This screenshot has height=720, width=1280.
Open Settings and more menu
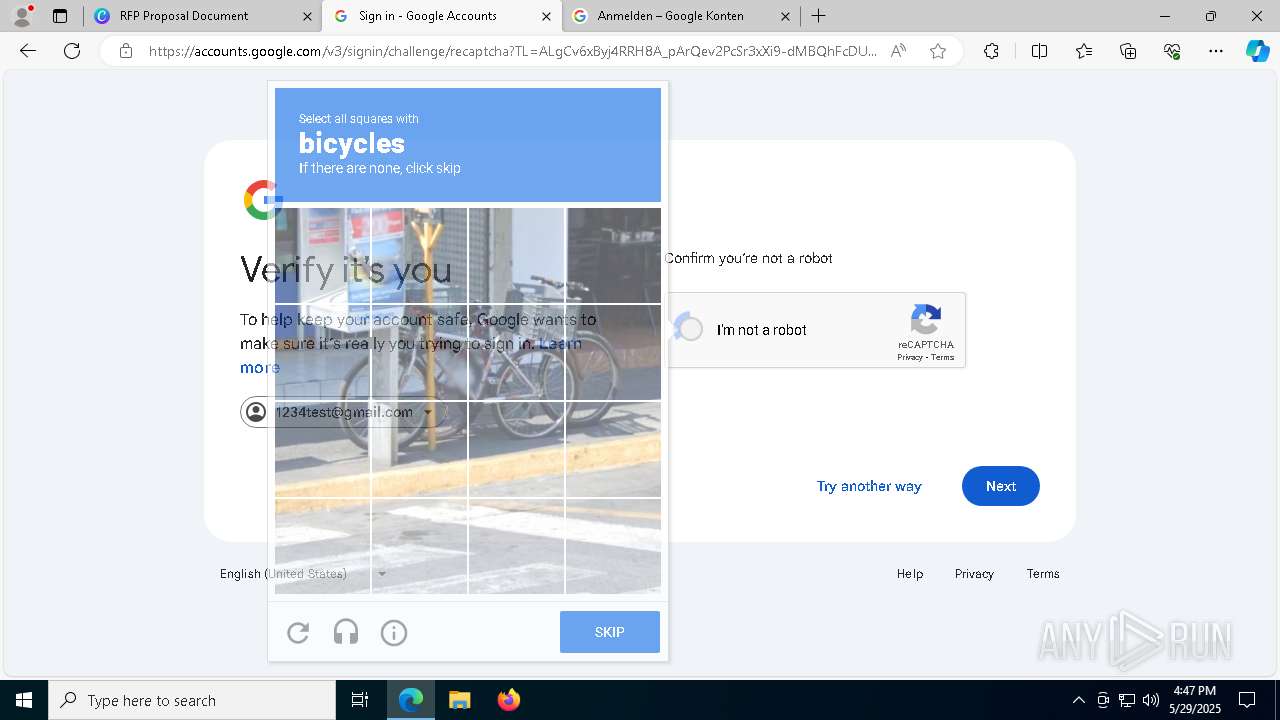(x=1216, y=51)
